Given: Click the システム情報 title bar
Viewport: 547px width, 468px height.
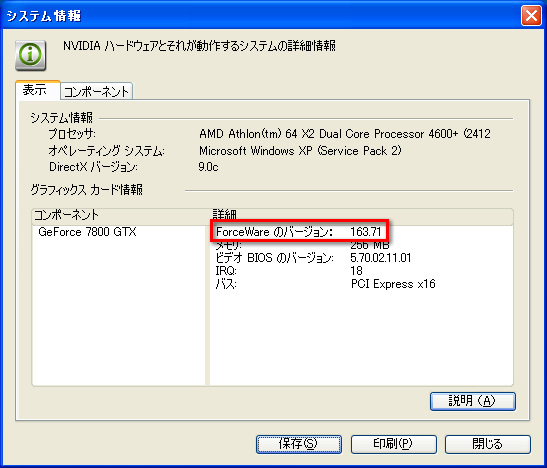Looking at the screenshot, I should coord(262,16).
